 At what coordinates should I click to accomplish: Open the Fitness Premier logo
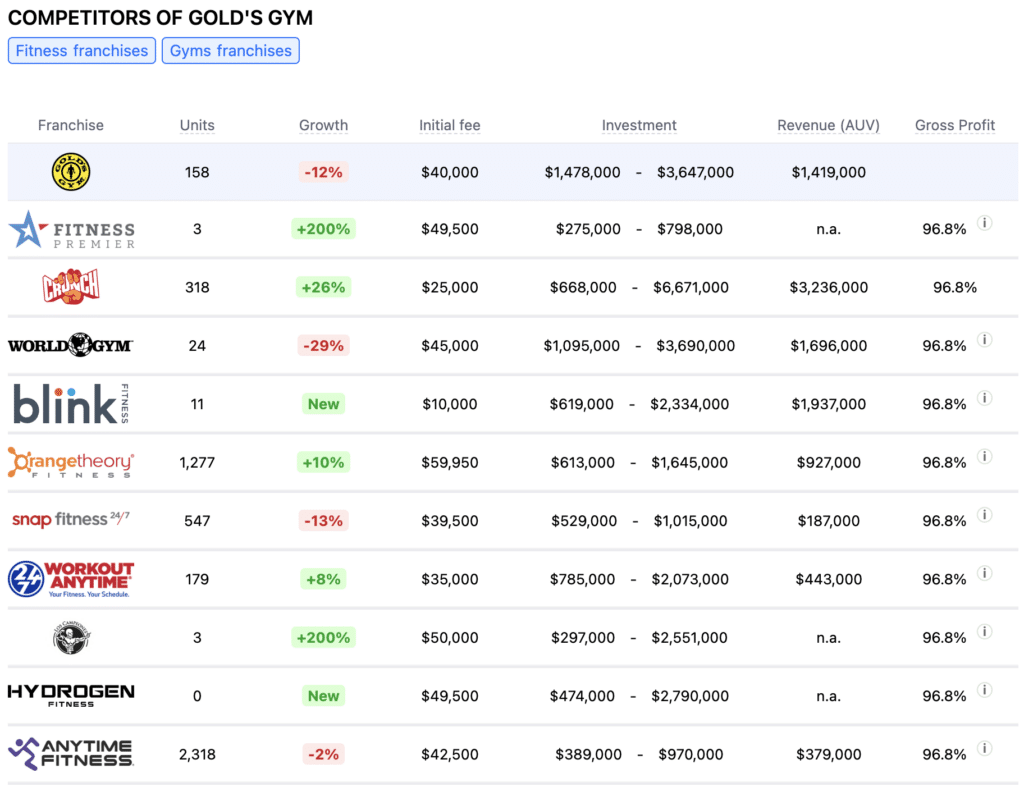pos(71,230)
